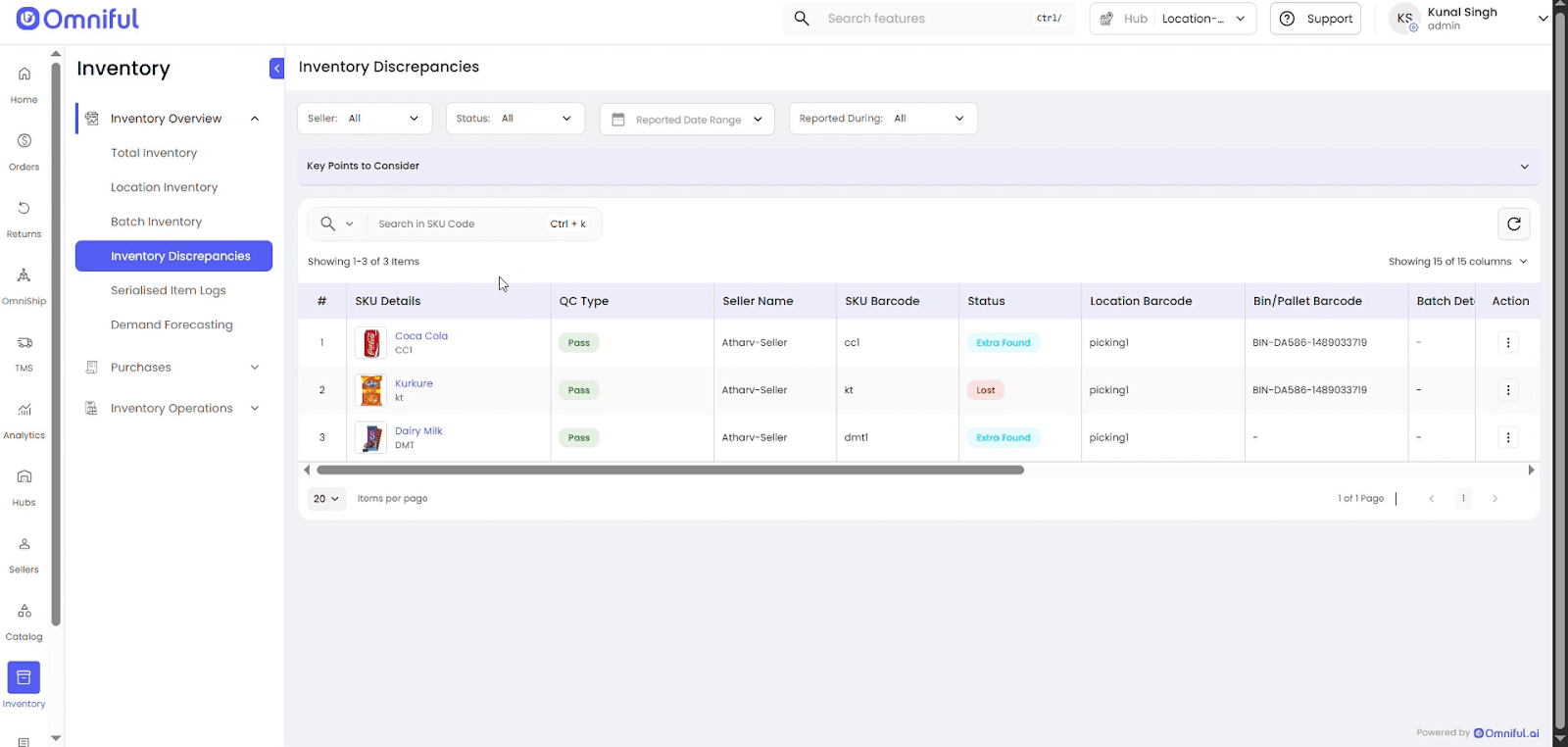This screenshot has height=747, width=1568.
Task: Select Batch Inventory menu item
Action: [156, 222]
